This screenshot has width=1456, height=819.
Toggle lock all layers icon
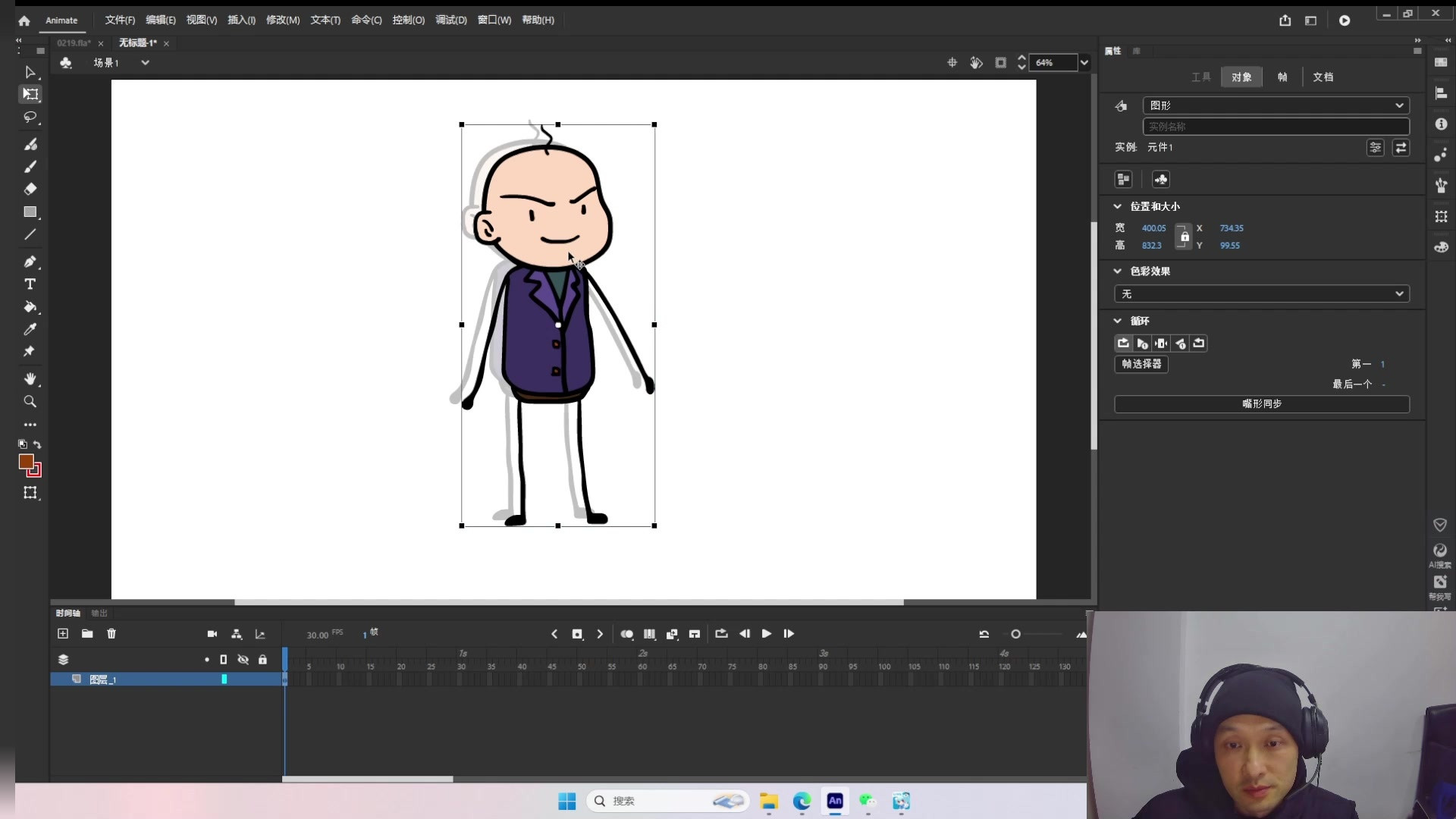tap(262, 660)
